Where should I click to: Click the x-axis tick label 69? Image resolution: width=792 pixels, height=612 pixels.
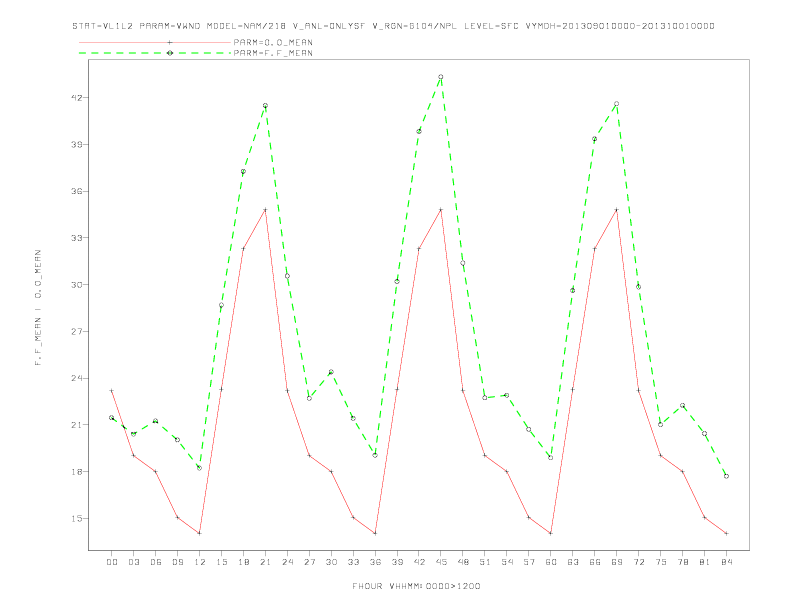click(617, 562)
